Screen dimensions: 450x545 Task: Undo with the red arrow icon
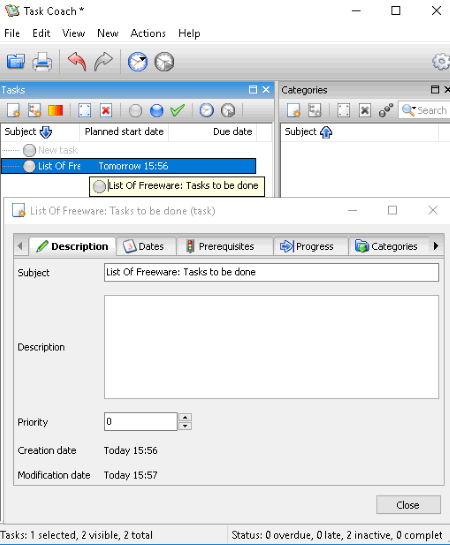77,62
